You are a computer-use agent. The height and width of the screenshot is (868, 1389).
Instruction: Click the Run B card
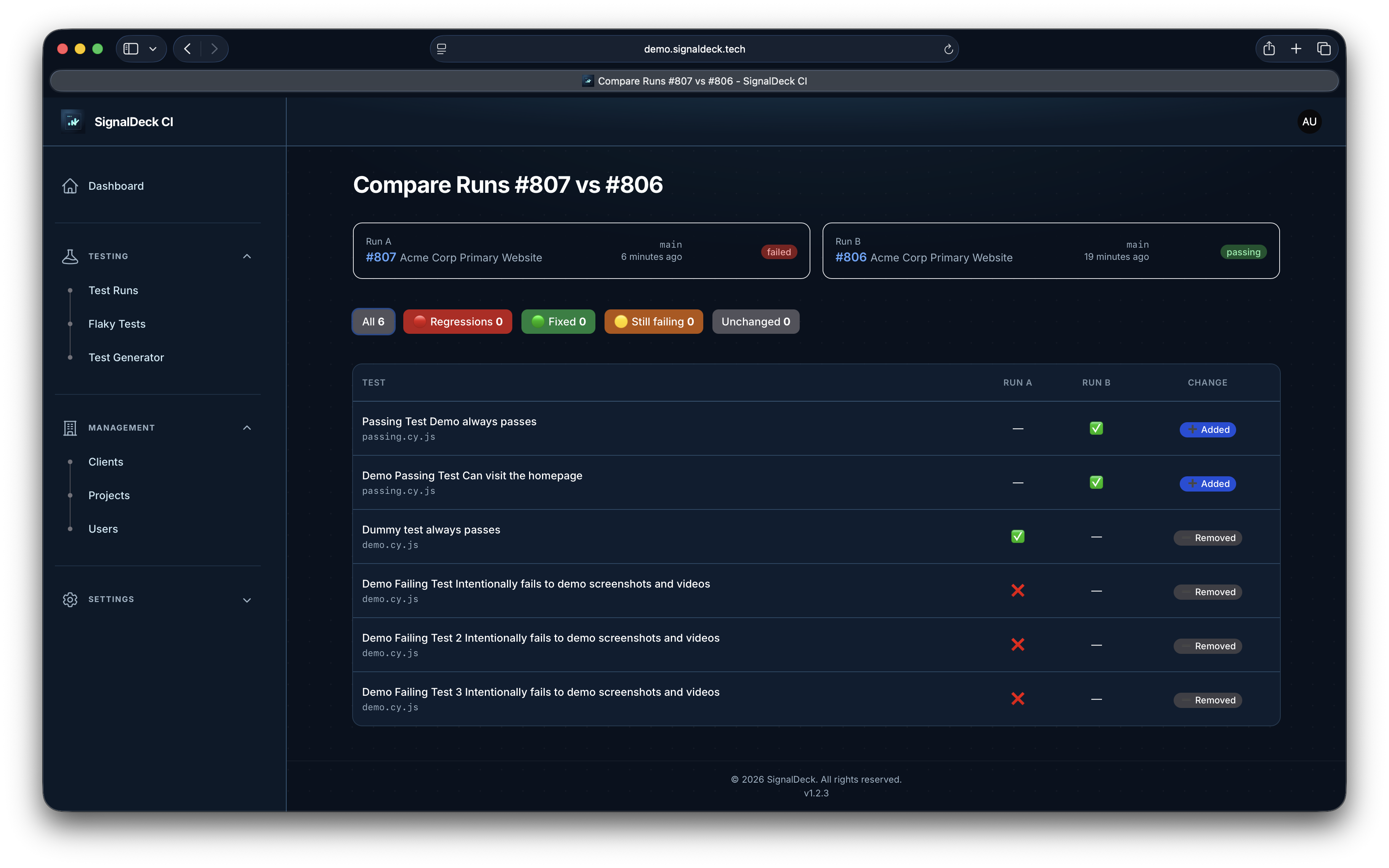pyautogui.click(x=1051, y=251)
